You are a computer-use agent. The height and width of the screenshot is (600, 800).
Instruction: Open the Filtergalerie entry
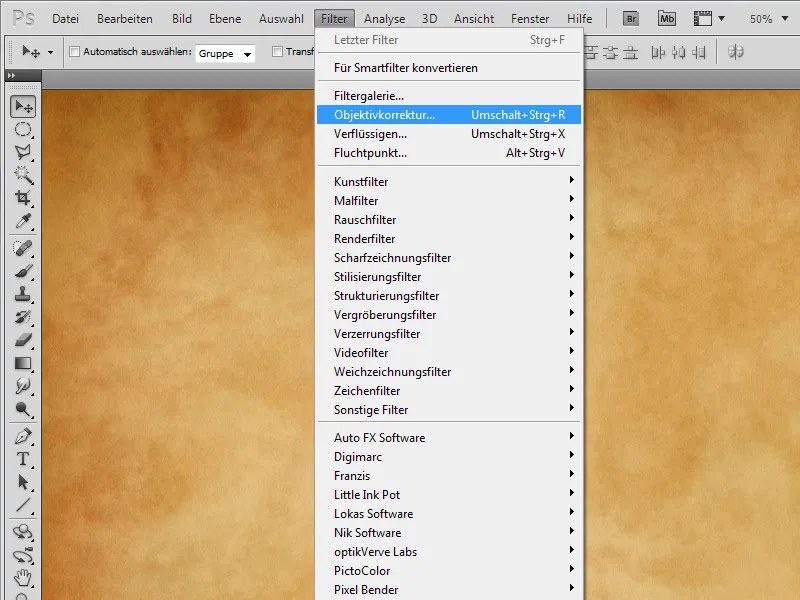pyautogui.click(x=448, y=95)
